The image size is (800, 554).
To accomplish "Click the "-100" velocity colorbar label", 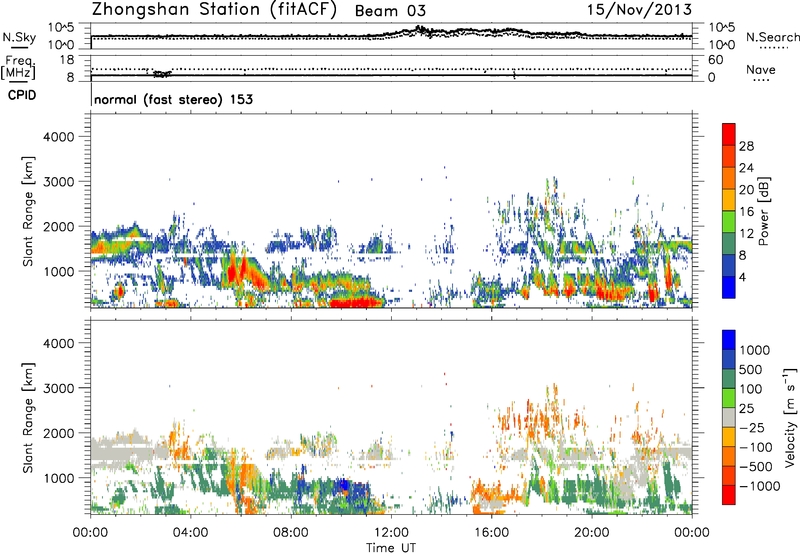I will [x=756, y=447].
